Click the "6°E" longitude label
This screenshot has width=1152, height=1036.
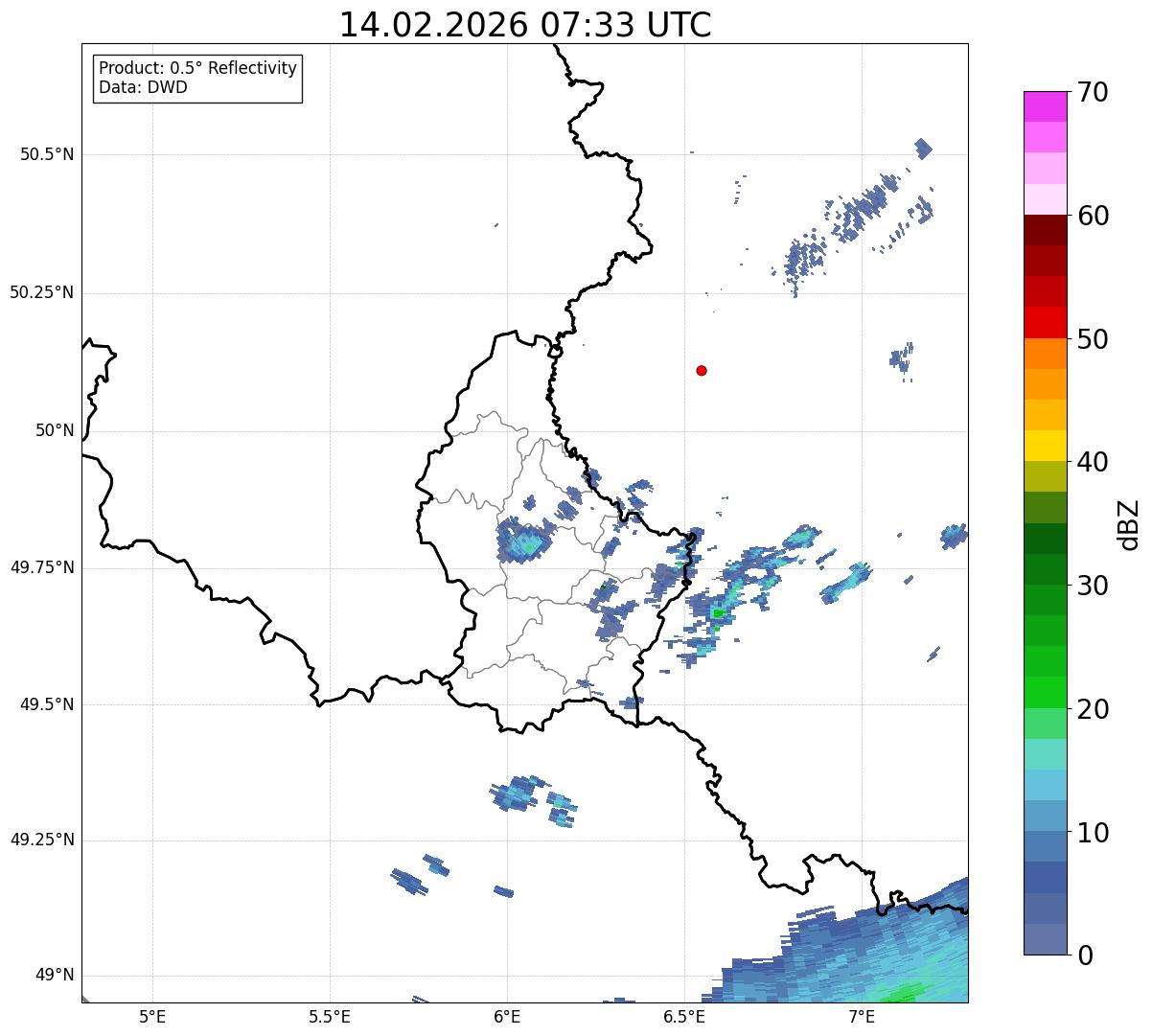coord(507,1017)
